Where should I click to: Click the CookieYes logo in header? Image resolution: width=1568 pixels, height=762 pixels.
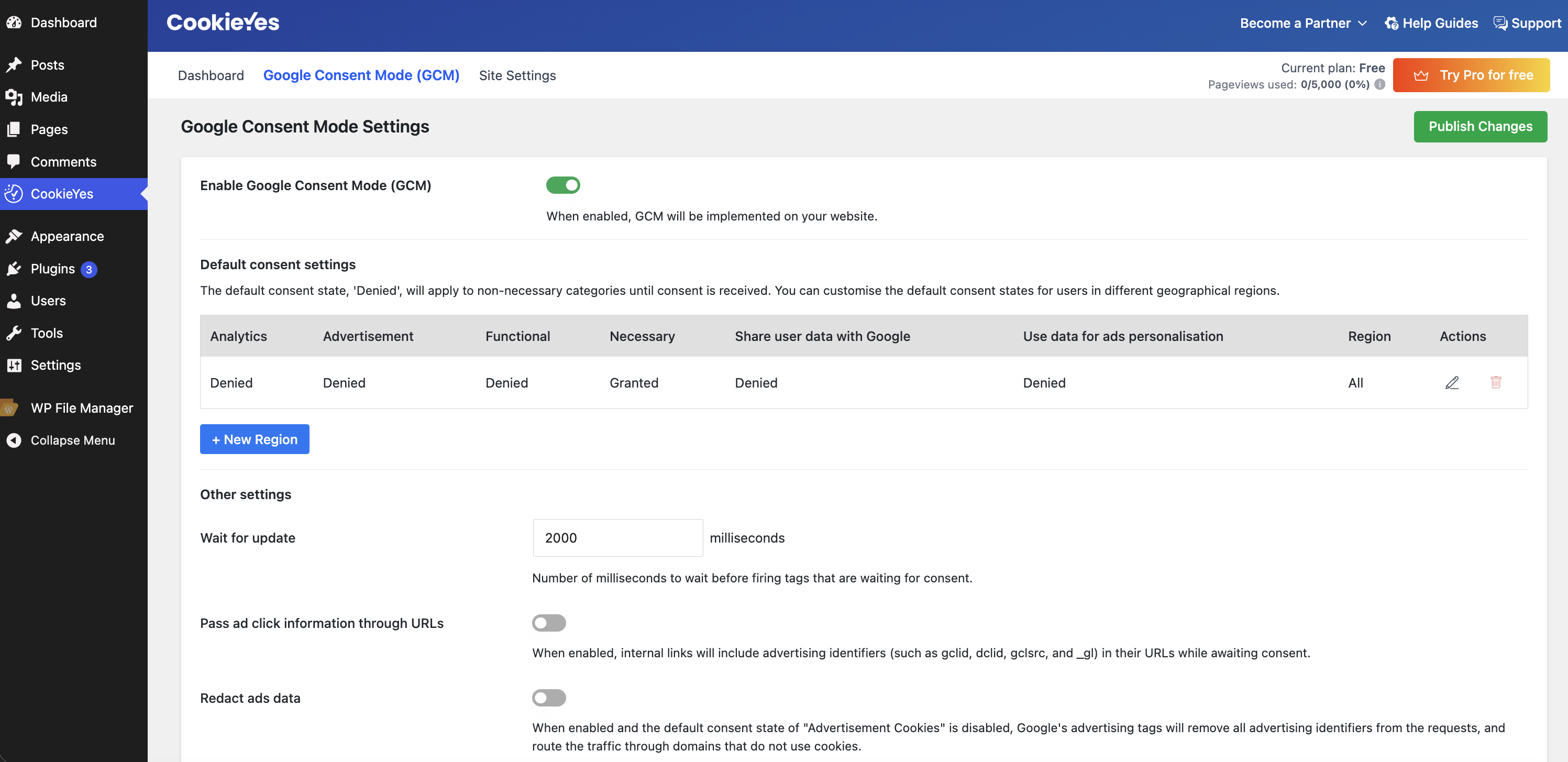(223, 23)
